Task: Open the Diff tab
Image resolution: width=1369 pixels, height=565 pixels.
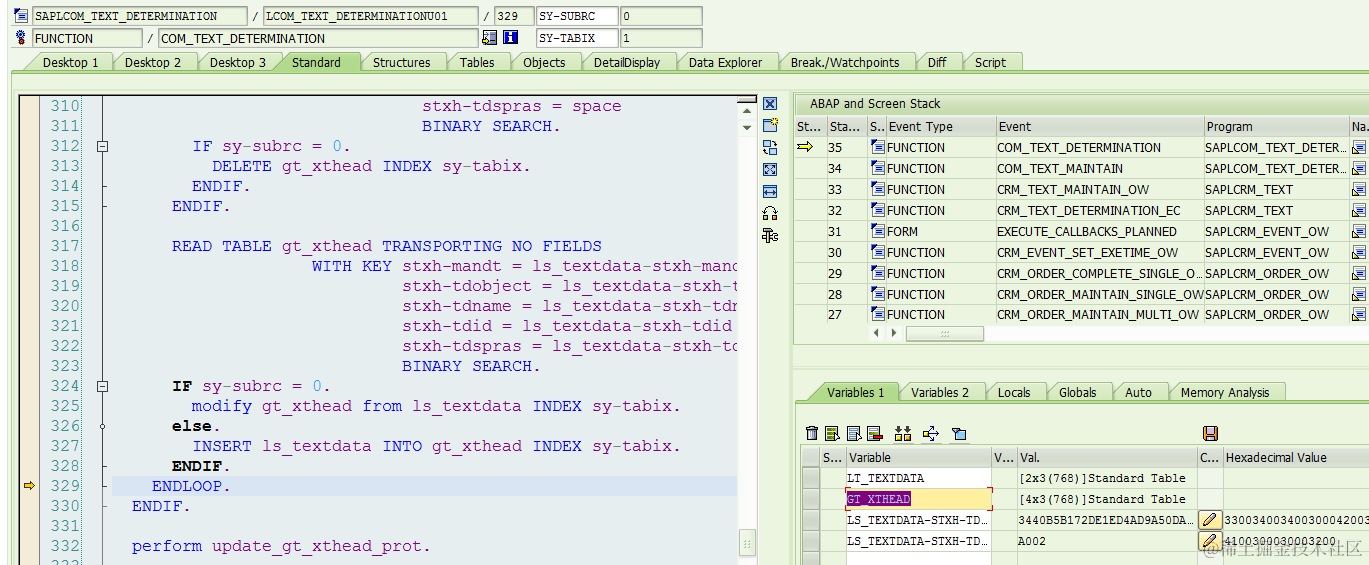Action: click(x=937, y=62)
